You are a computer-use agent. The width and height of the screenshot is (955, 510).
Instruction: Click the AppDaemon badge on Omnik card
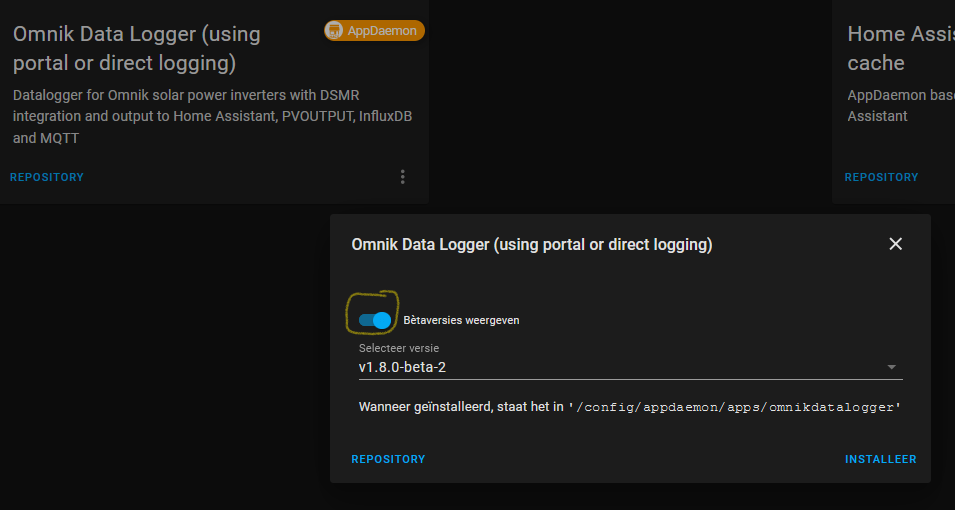(x=374, y=30)
